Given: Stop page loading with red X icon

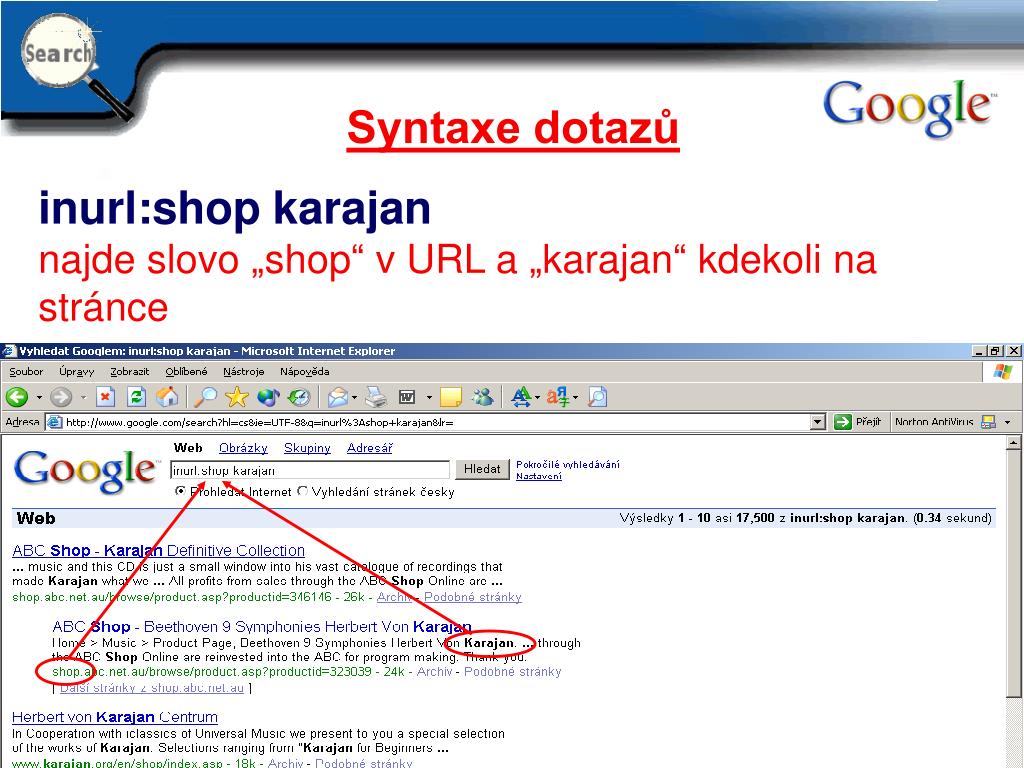Looking at the screenshot, I should point(105,397).
